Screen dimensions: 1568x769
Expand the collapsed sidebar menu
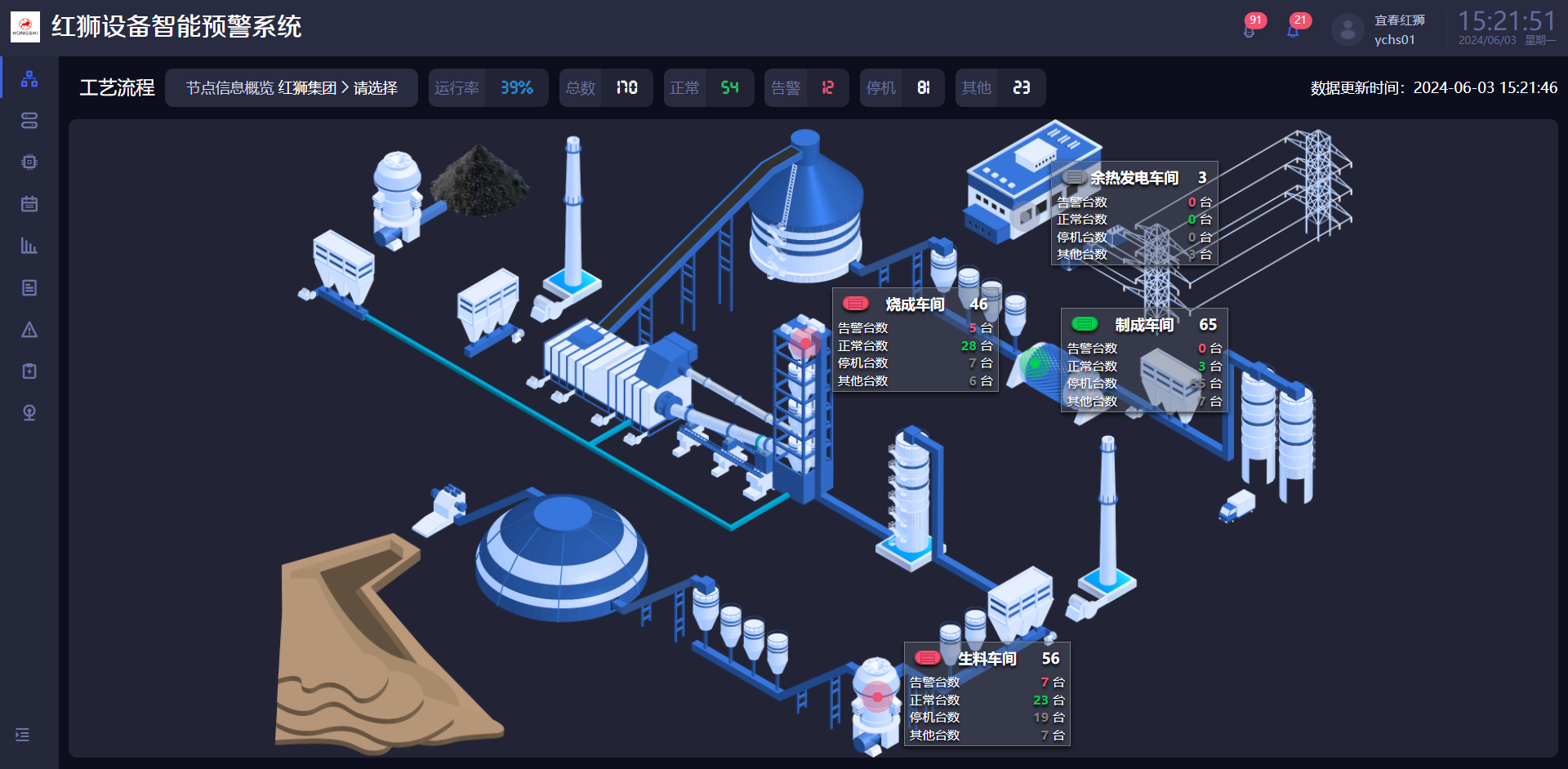pyautogui.click(x=23, y=735)
